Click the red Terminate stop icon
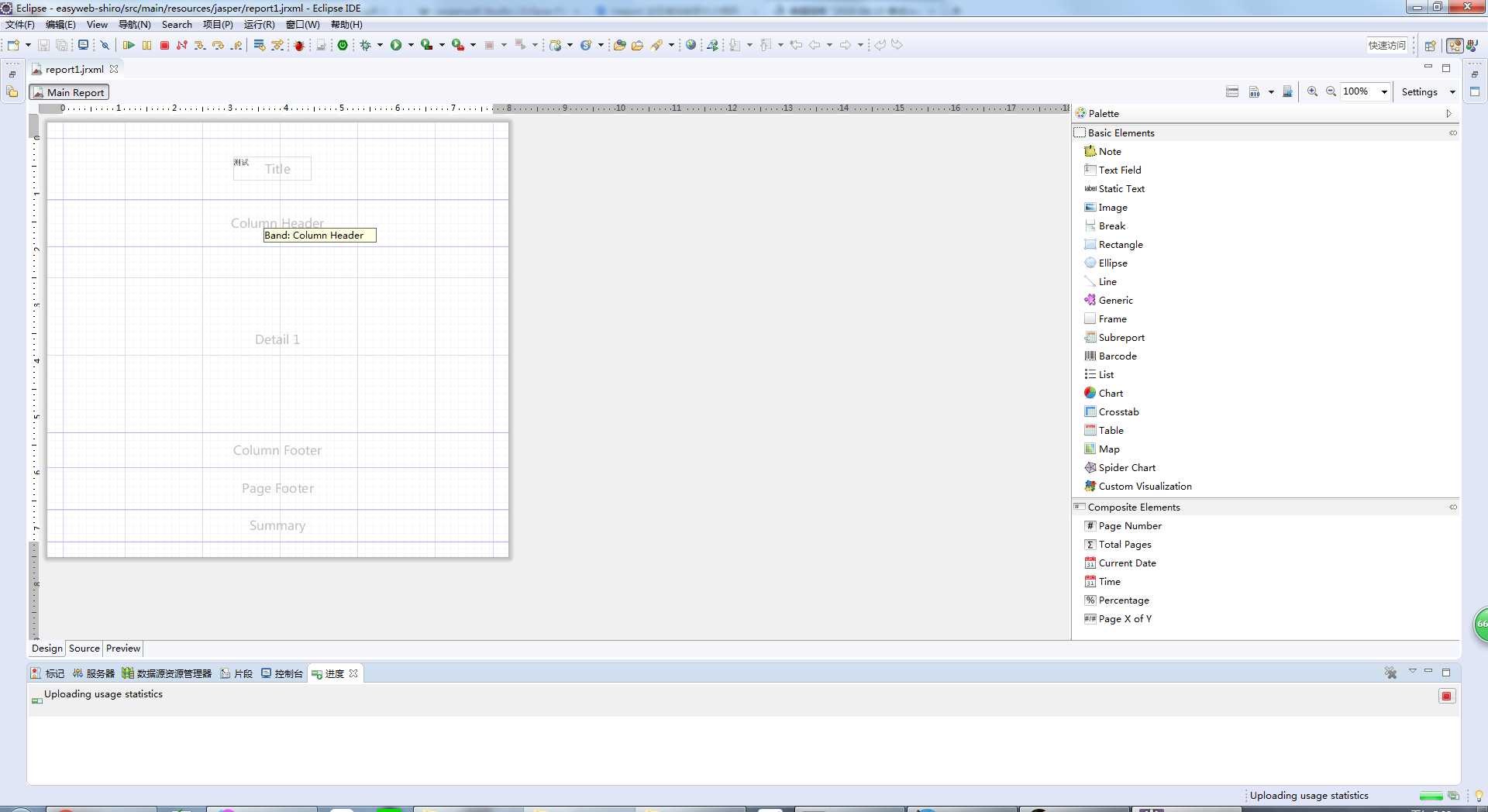The width and height of the screenshot is (1488, 812). click(164, 45)
